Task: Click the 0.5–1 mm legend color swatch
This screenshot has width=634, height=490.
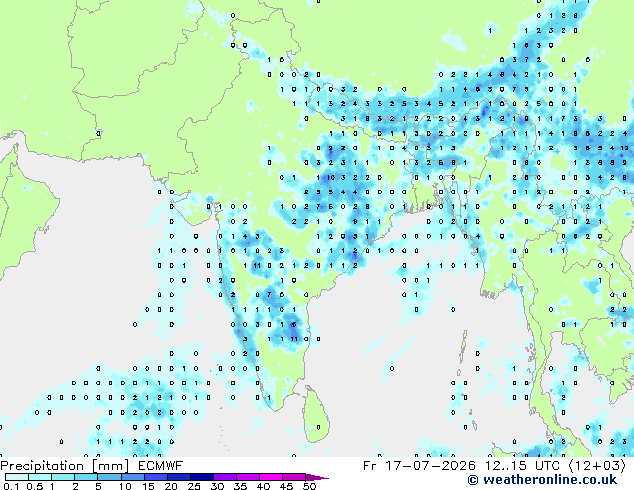Action: (40, 477)
